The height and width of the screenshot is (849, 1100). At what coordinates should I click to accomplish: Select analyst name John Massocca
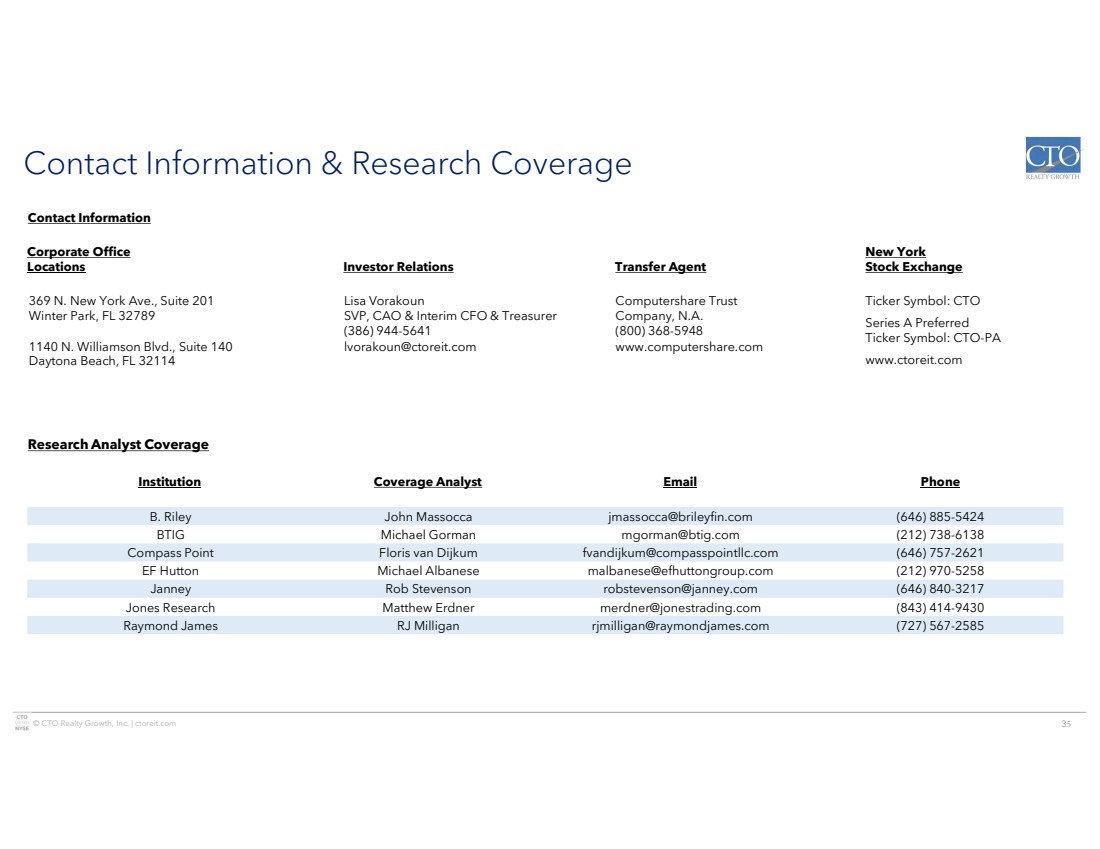[x=428, y=516]
